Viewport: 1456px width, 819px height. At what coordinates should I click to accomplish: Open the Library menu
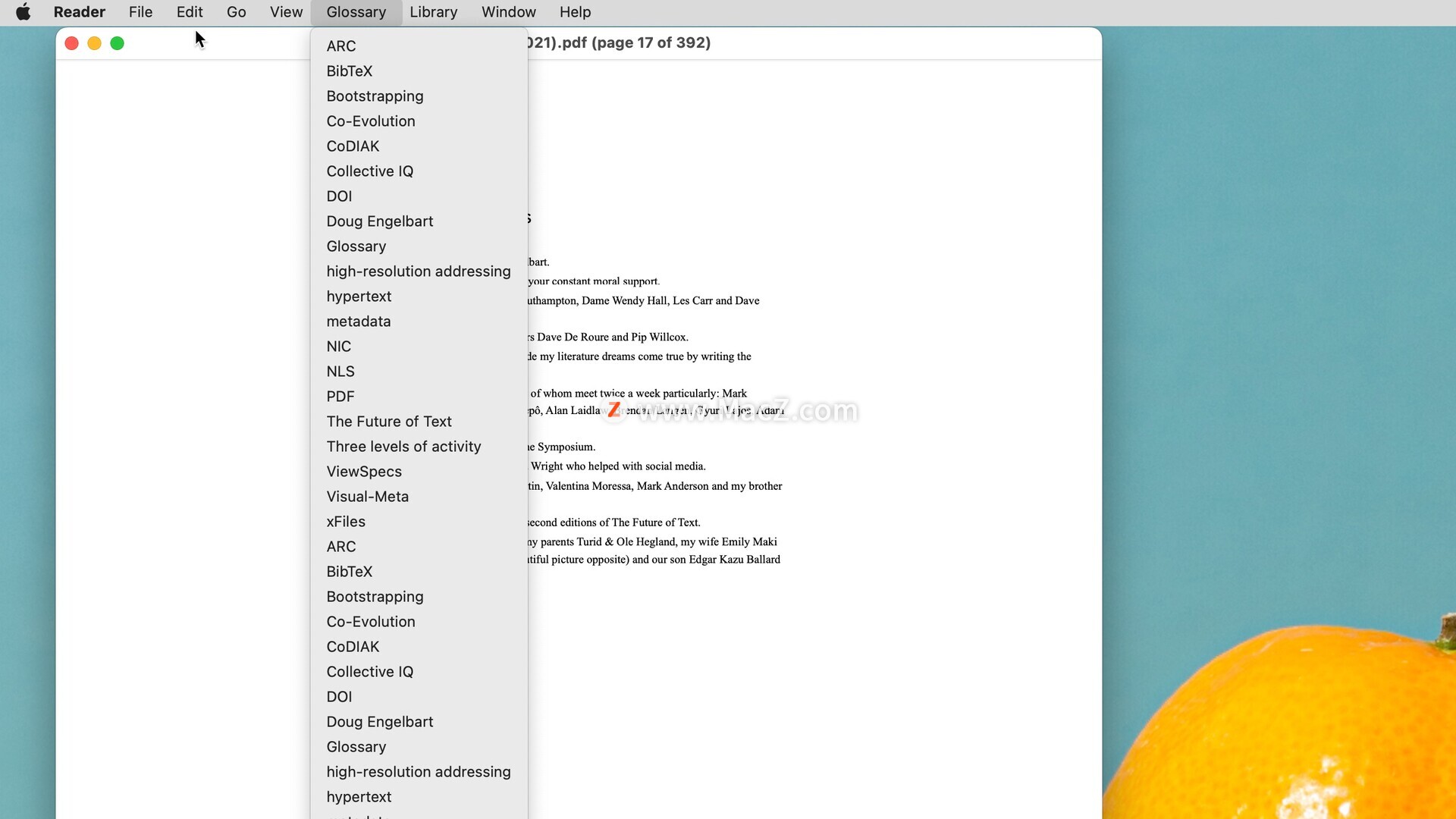coord(433,12)
